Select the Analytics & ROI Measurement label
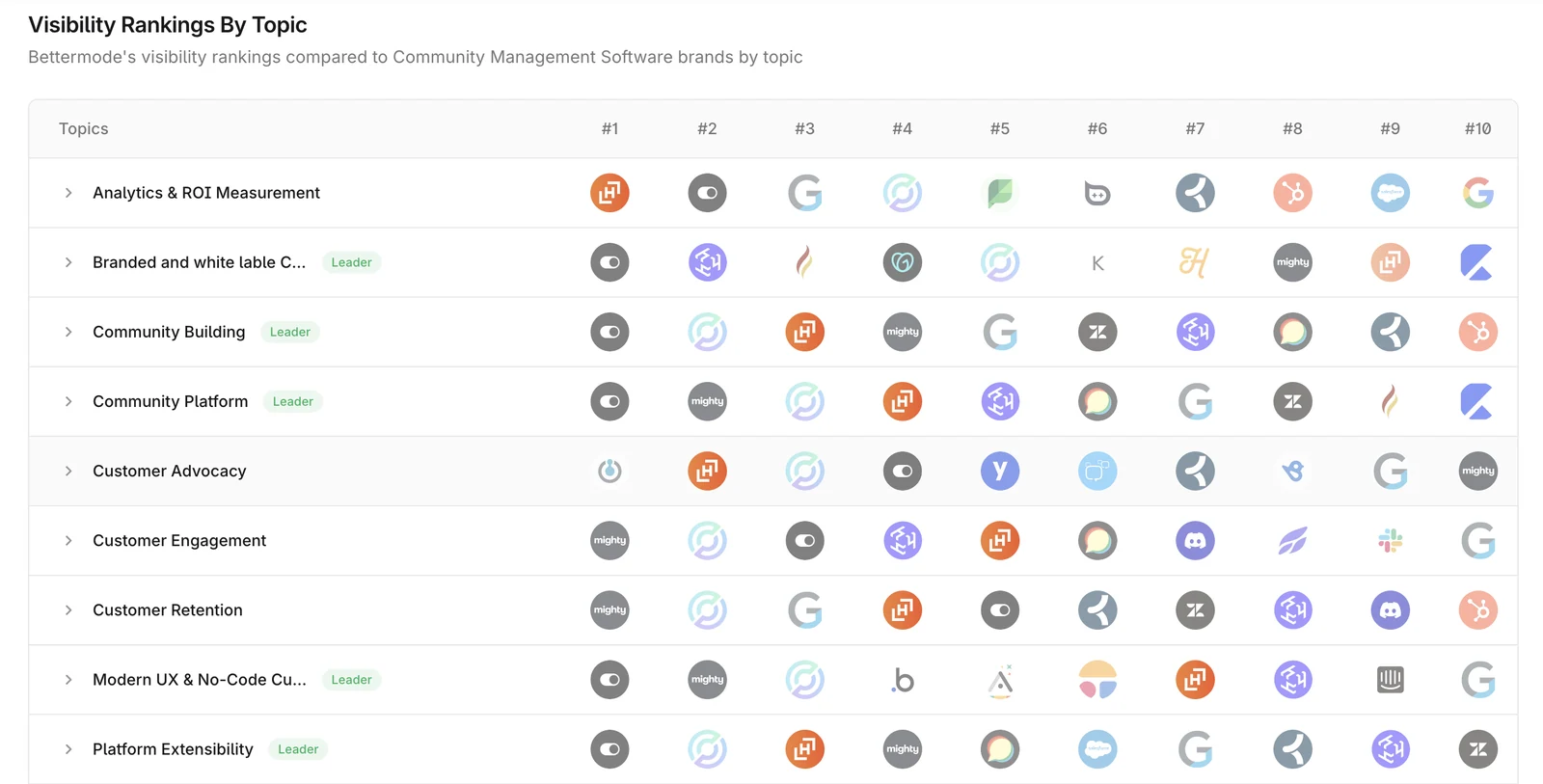 click(206, 193)
